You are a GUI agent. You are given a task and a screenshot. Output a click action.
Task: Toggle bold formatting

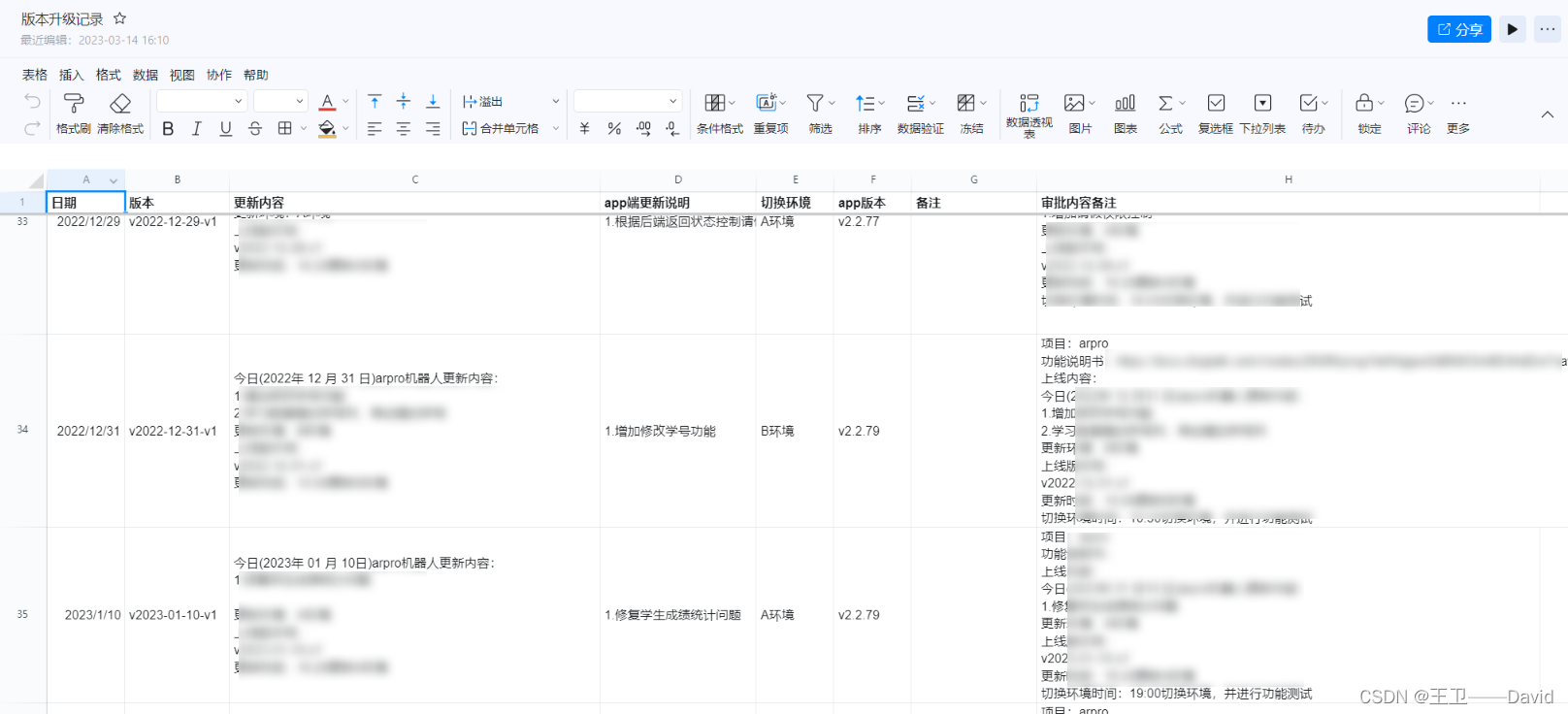click(168, 128)
